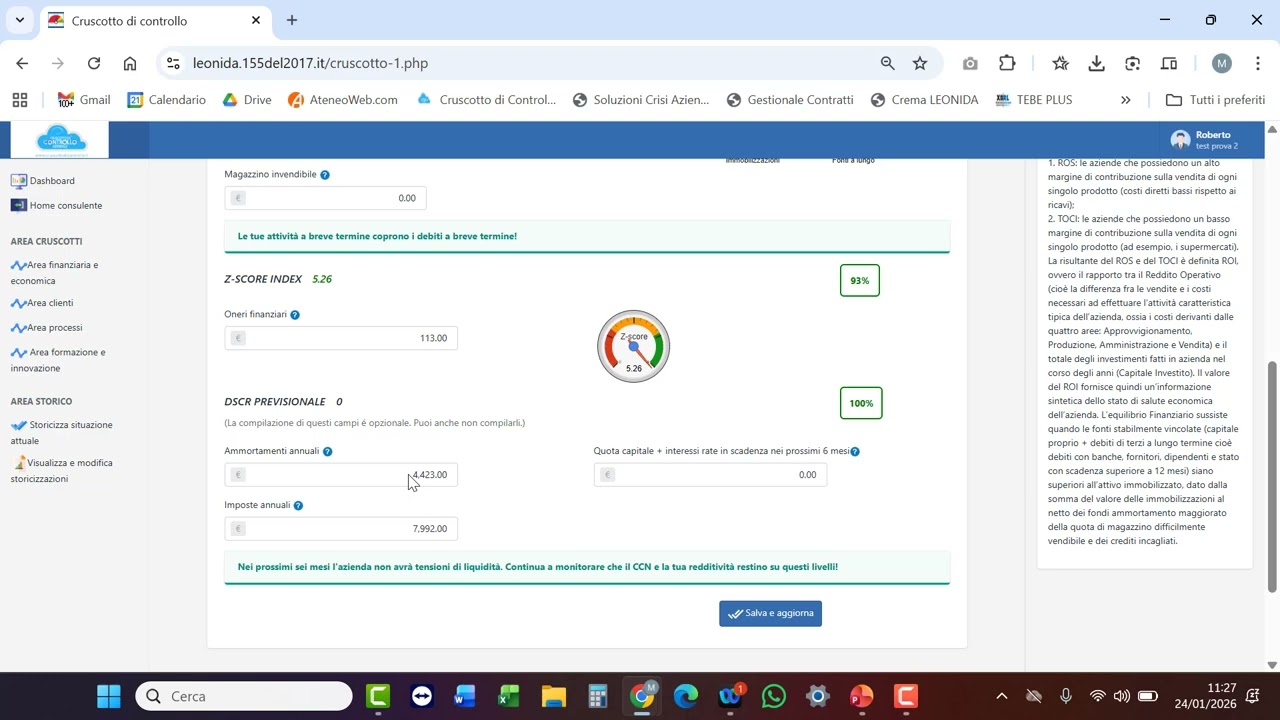1280x720 pixels.
Task: Bookmark this page with the star icon
Action: (920, 63)
